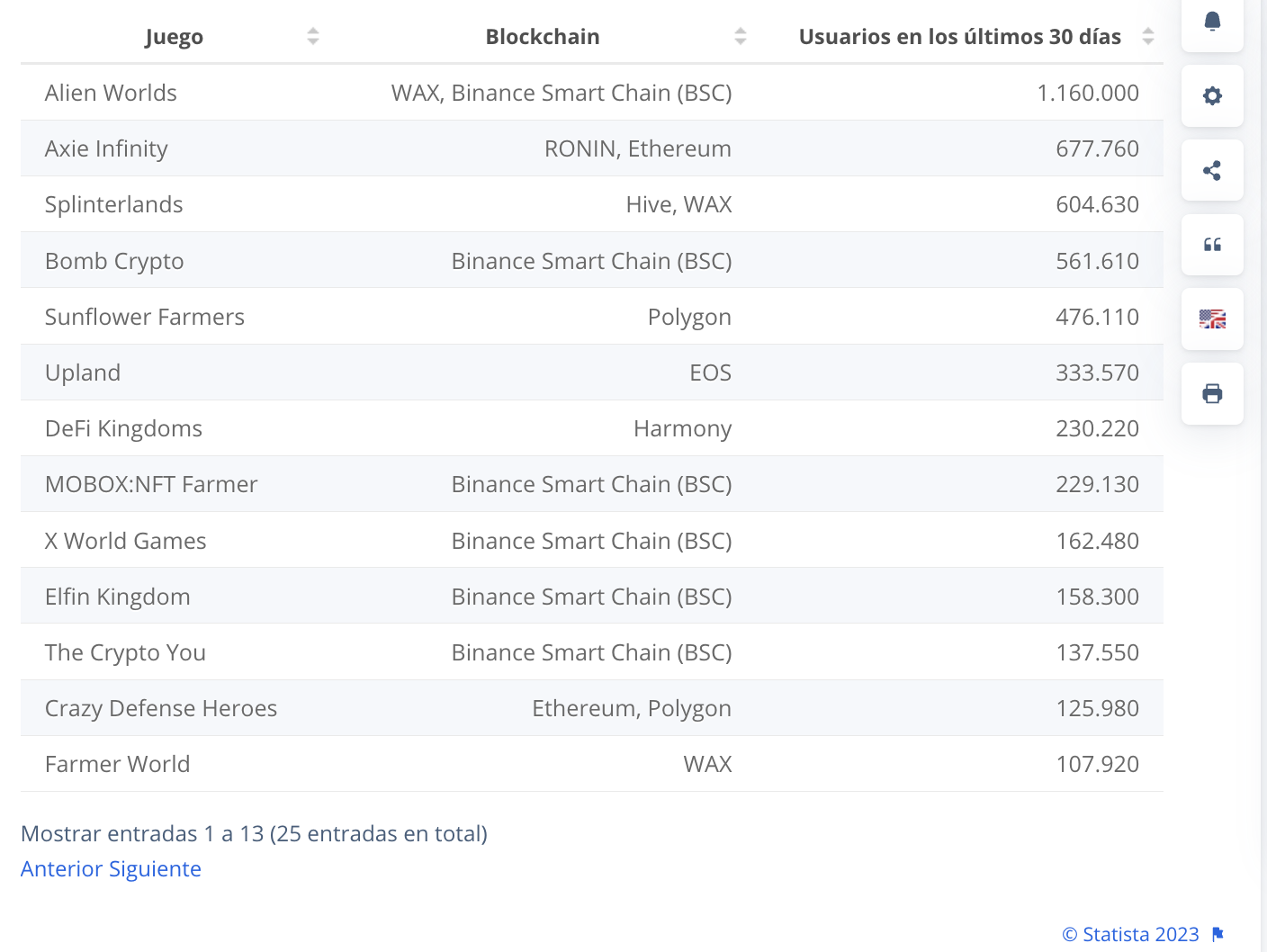Open the settings gear icon
This screenshot has width=1267, height=952.
click(1212, 96)
